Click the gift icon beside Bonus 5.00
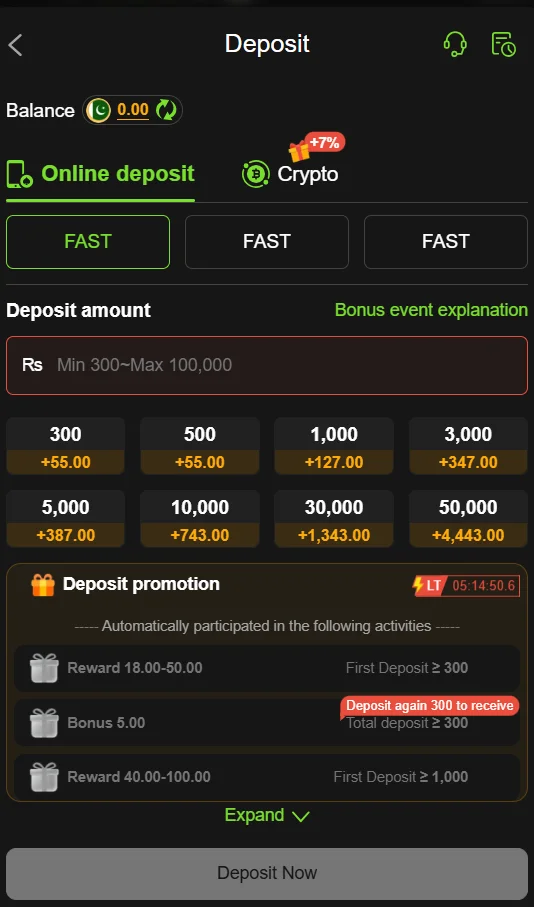This screenshot has height=907, width=534. [44, 722]
